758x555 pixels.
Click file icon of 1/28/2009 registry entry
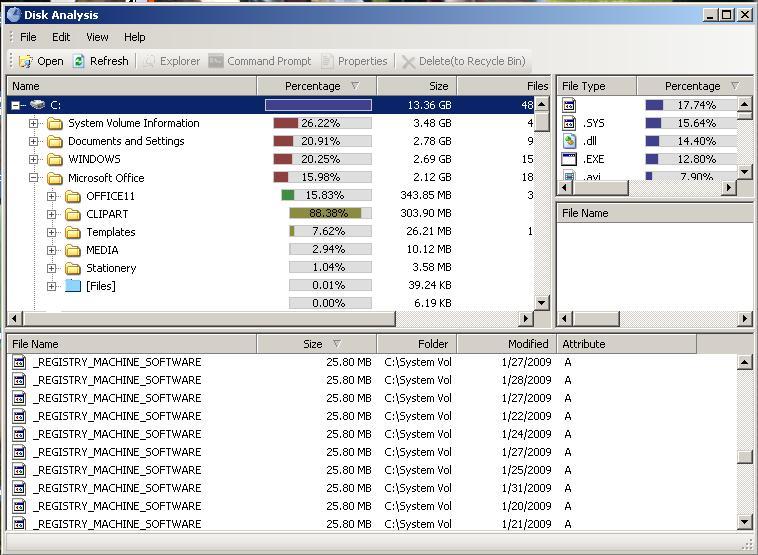(x=19, y=380)
